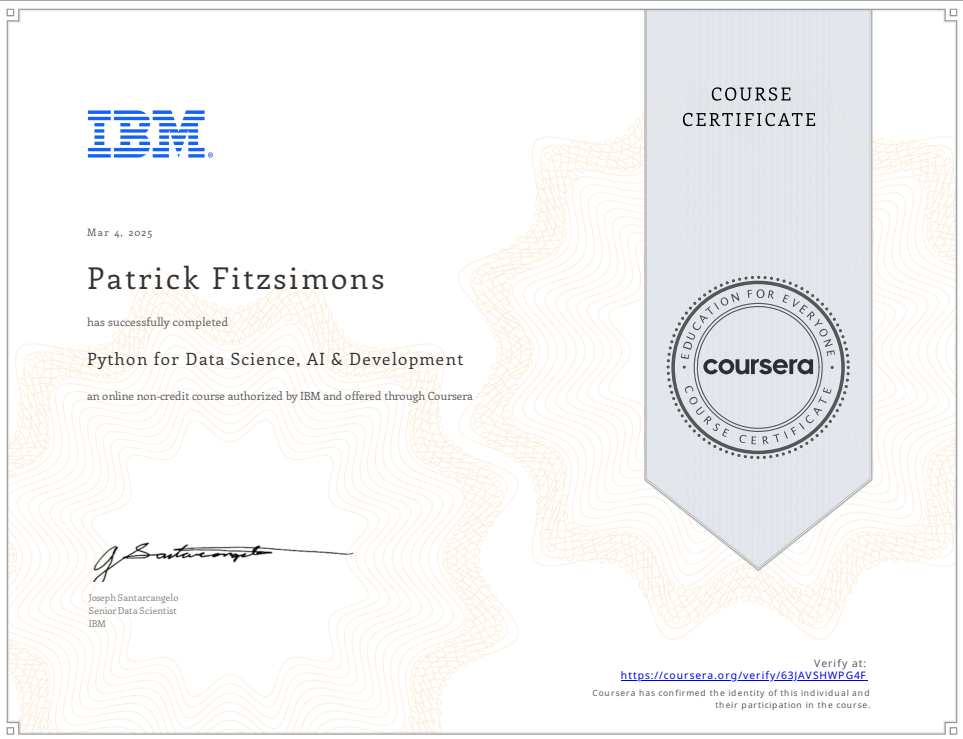Click the "Senior Data Scientist" title text
This screenshot has height=739, width=963.
(x=132, y=610)
